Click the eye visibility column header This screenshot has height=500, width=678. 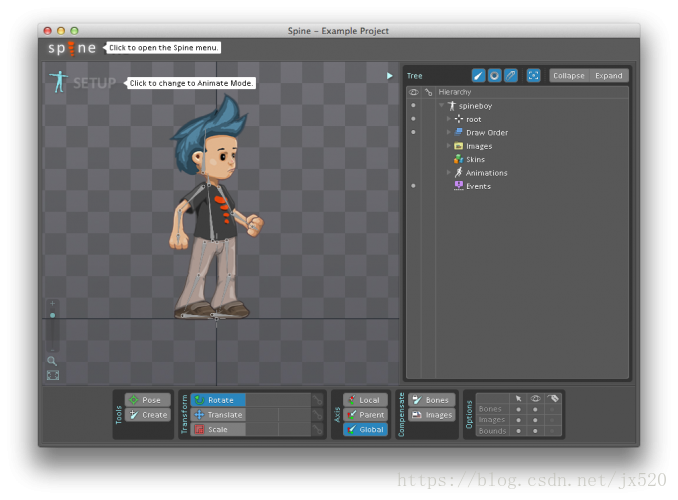(x=414, y=92)
